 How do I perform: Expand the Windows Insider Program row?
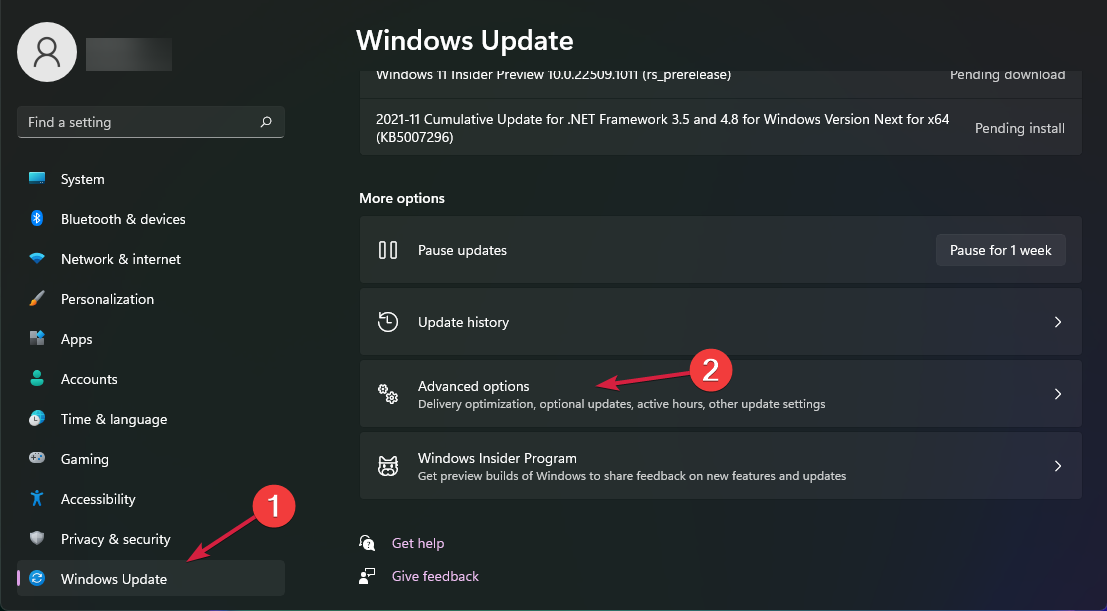click(720, 465)
